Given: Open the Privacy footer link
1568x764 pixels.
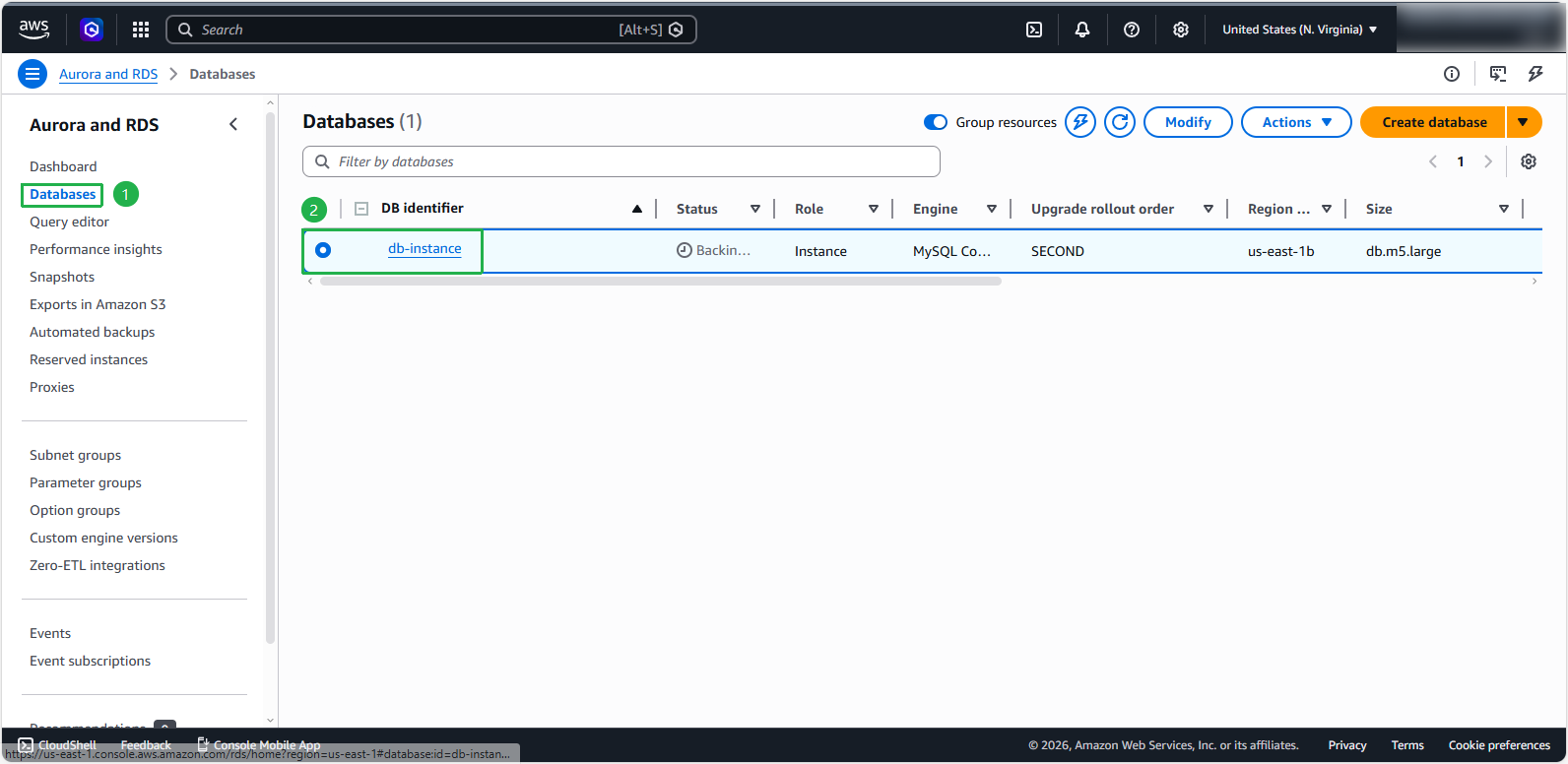Looking at the screenshot, I should tap(1347, 745).
